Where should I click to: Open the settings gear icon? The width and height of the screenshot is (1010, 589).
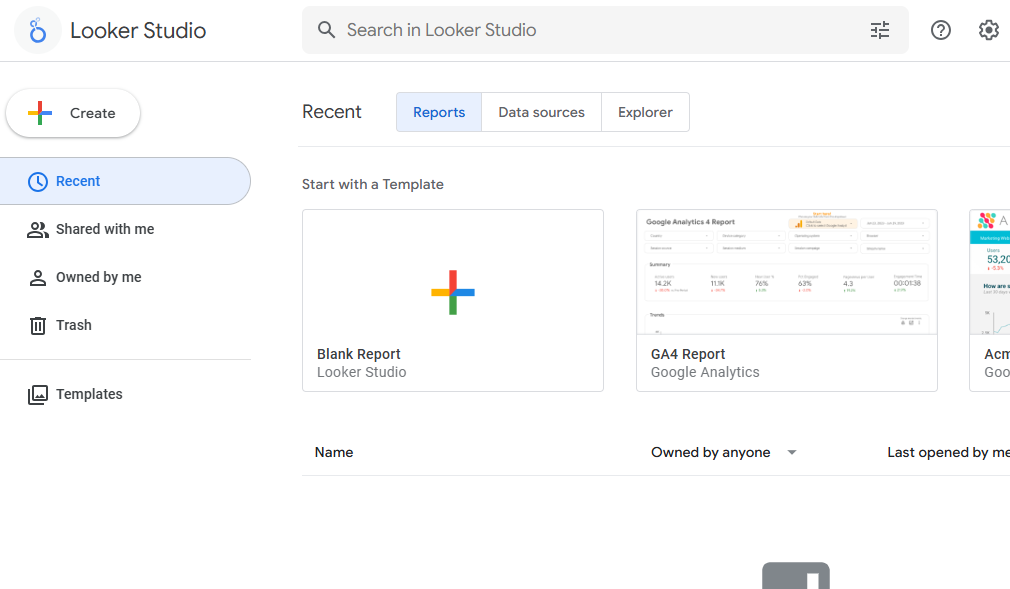989,30
